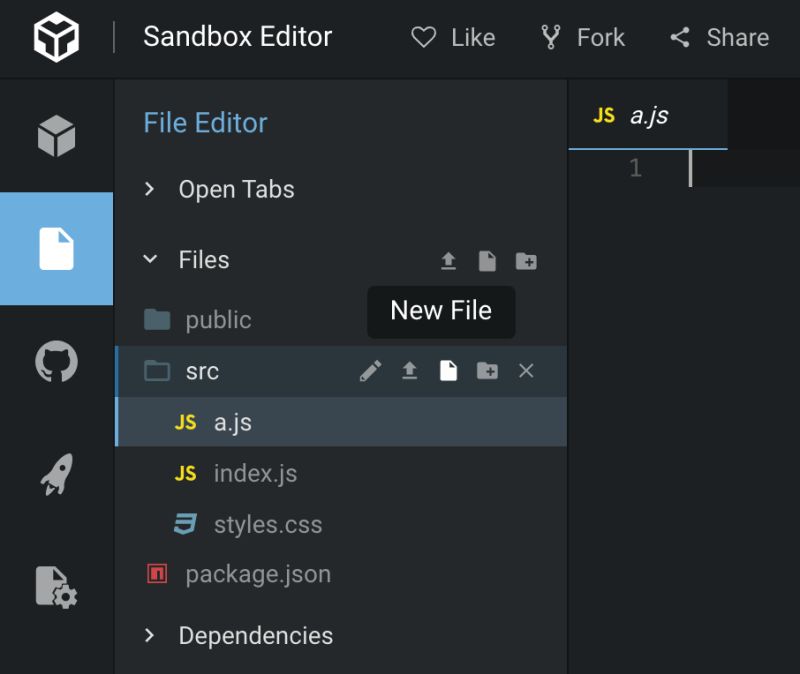Open the Sandbox Info panel from the sidebar

pos(57,135)
